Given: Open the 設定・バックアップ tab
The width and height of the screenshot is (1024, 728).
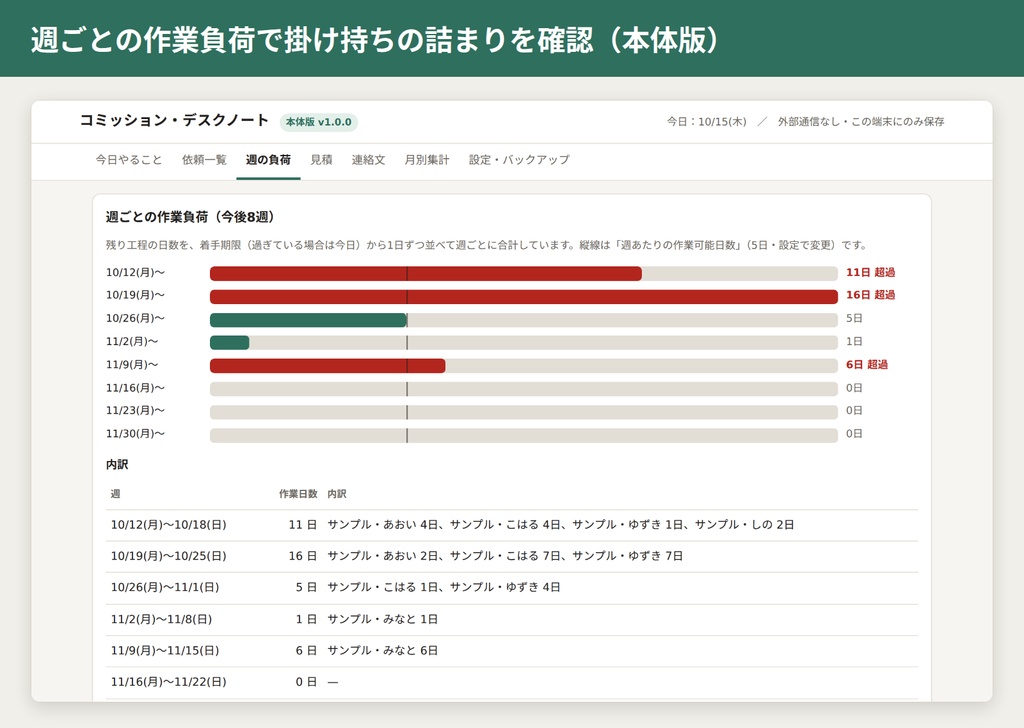Looking at the screenshot, I should pos(519,160).
